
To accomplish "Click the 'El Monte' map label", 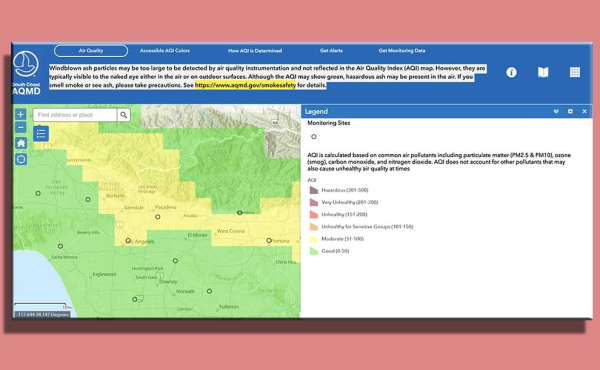I will (197, 235).
